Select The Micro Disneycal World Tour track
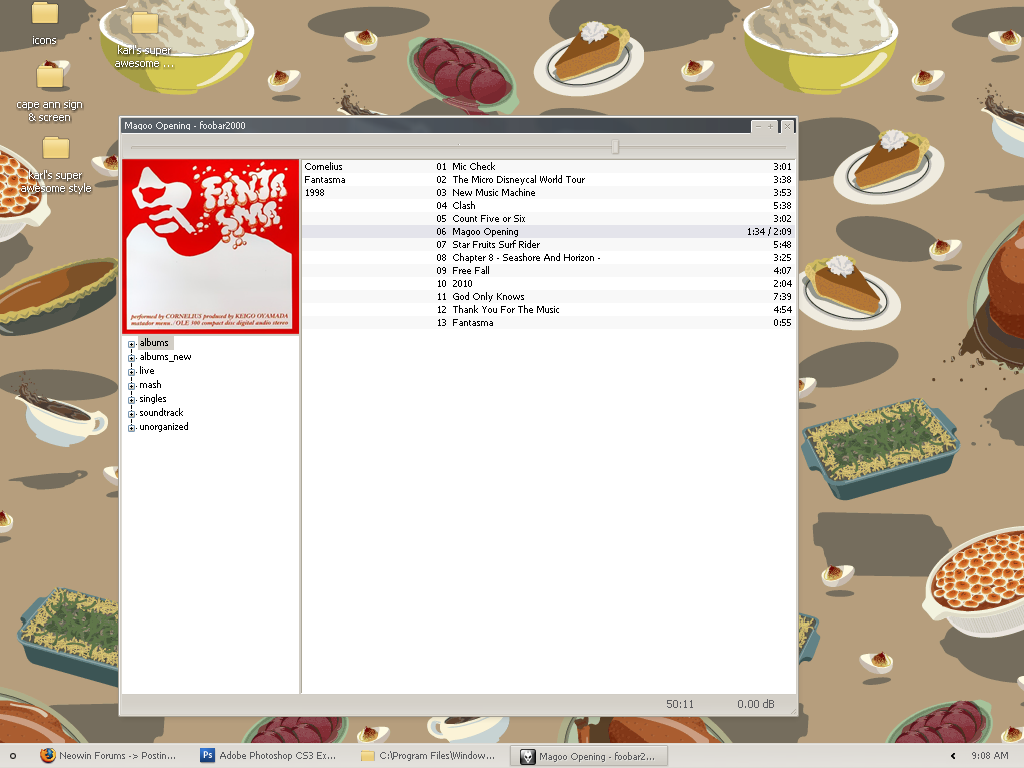 coord(547,180)
